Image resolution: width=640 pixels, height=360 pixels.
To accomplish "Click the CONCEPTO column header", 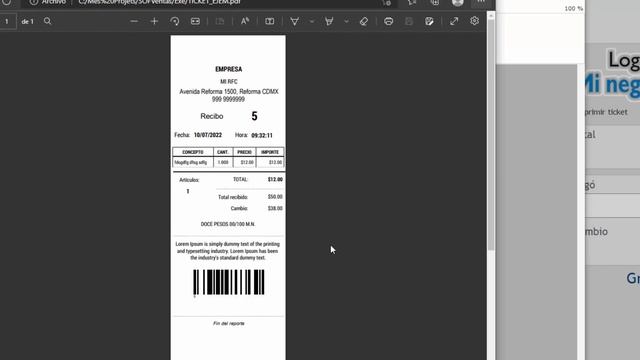I will point(193,152).
